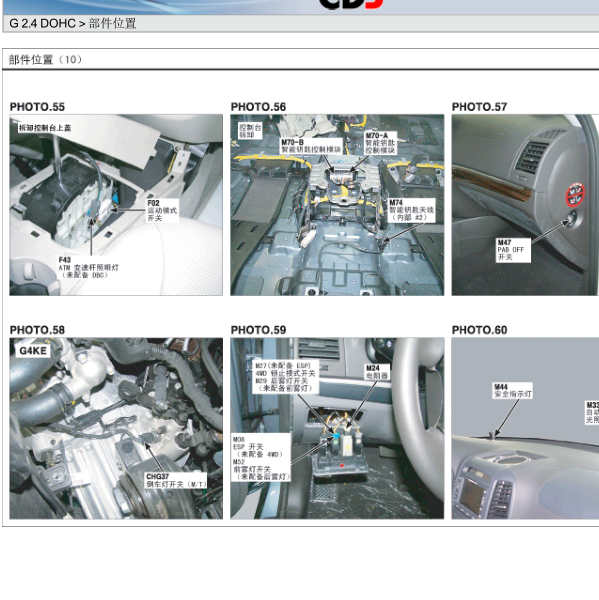Image resolution: width=599 pixels, height=600 pixels.
Task: Click the 部件位置（10）section title
Action: point(45,60)
